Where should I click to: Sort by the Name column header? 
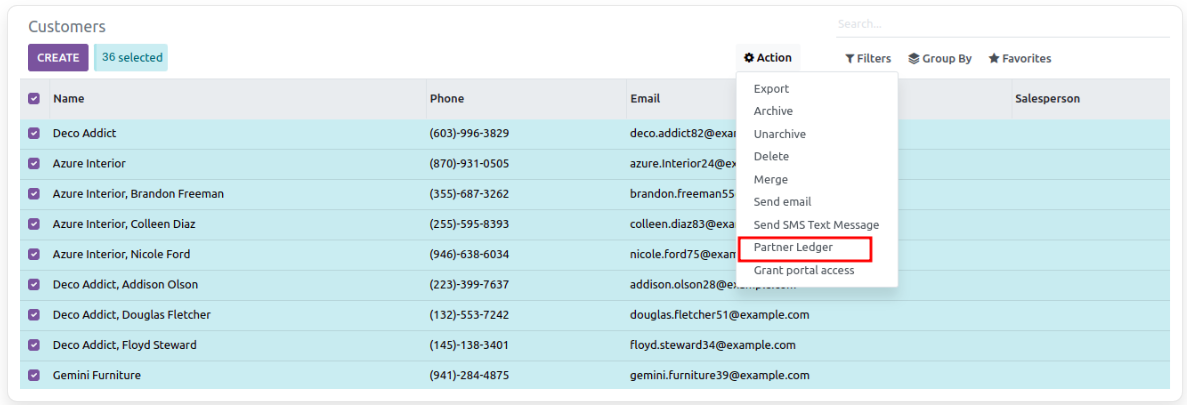69,99
